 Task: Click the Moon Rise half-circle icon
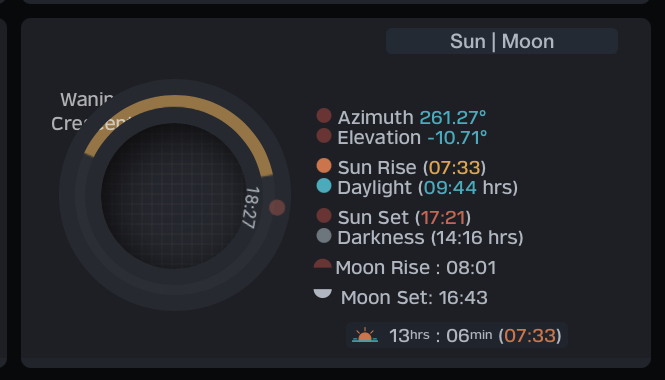[x=322, y=263]
